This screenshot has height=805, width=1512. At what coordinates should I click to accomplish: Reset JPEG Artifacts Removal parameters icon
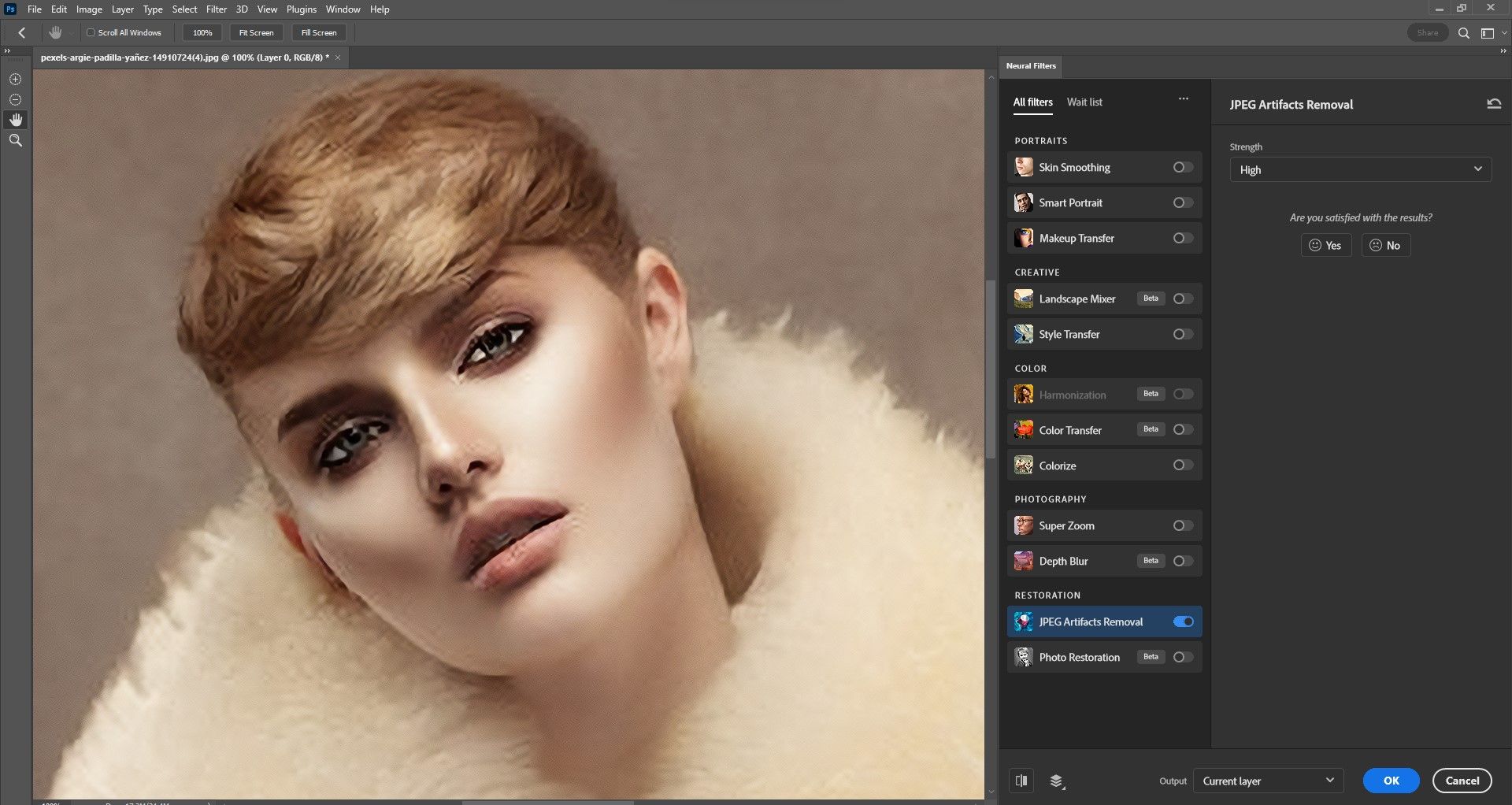[1493, 104]
